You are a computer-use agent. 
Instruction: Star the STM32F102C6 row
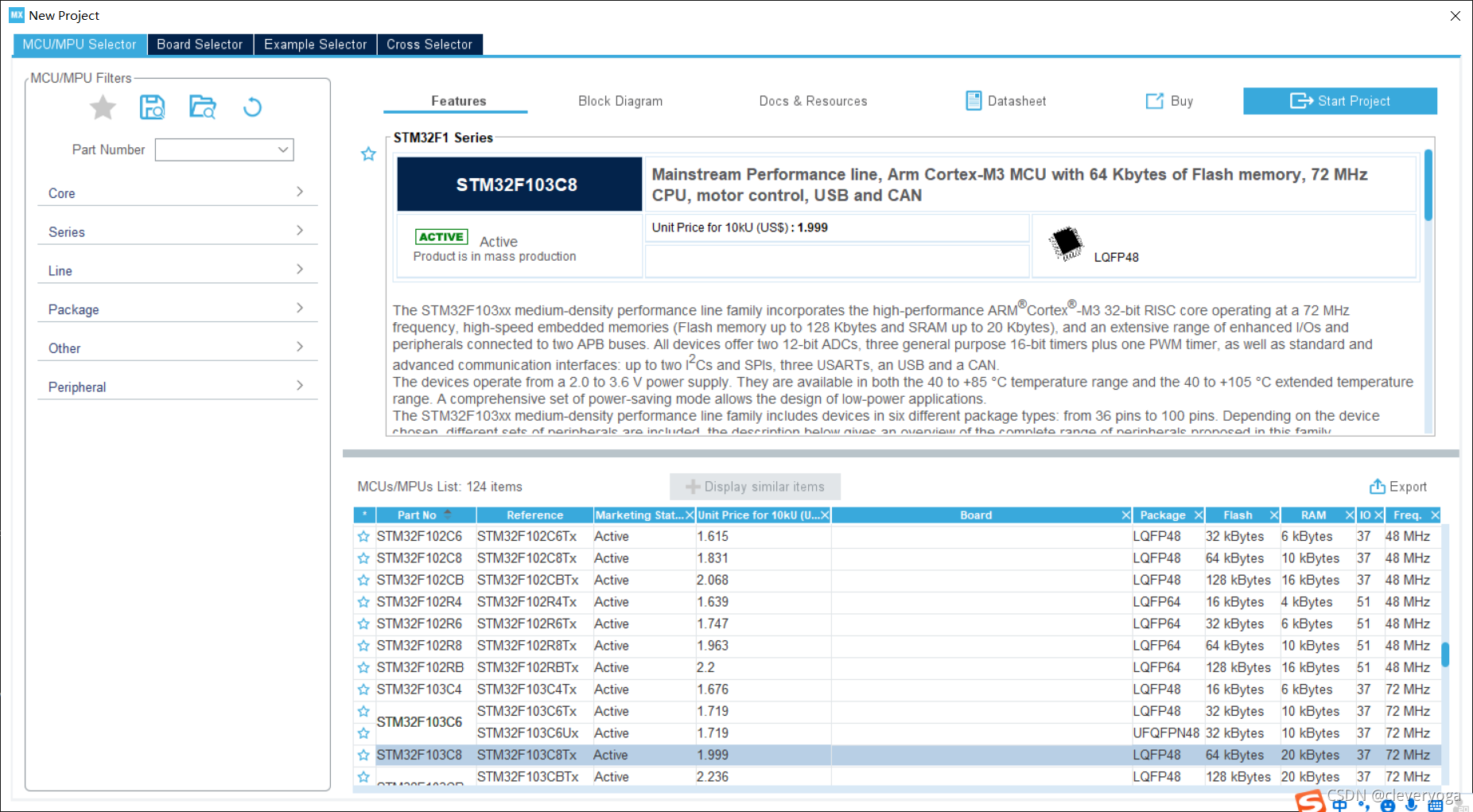point(363,537)
